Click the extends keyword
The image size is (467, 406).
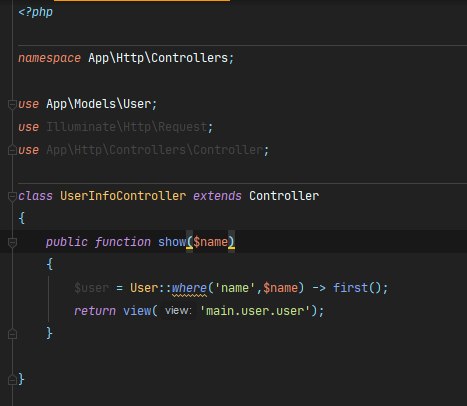217,196
